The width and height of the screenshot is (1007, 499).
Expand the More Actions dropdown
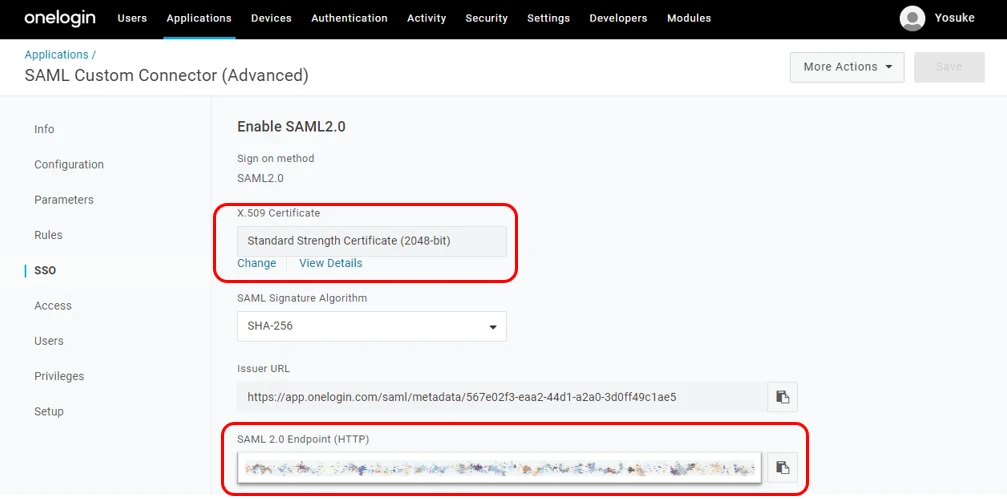click(847, 67)
